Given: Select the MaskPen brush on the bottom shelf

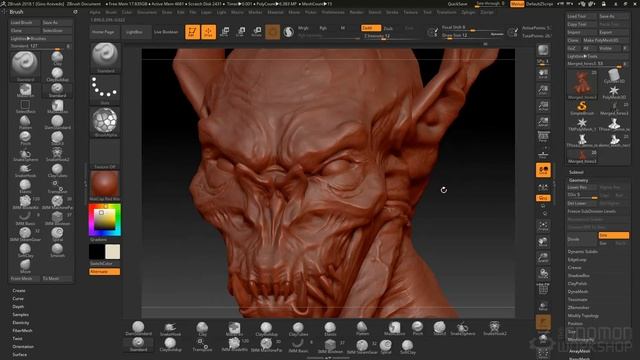Looking at the screenshot, I should 234,329.
